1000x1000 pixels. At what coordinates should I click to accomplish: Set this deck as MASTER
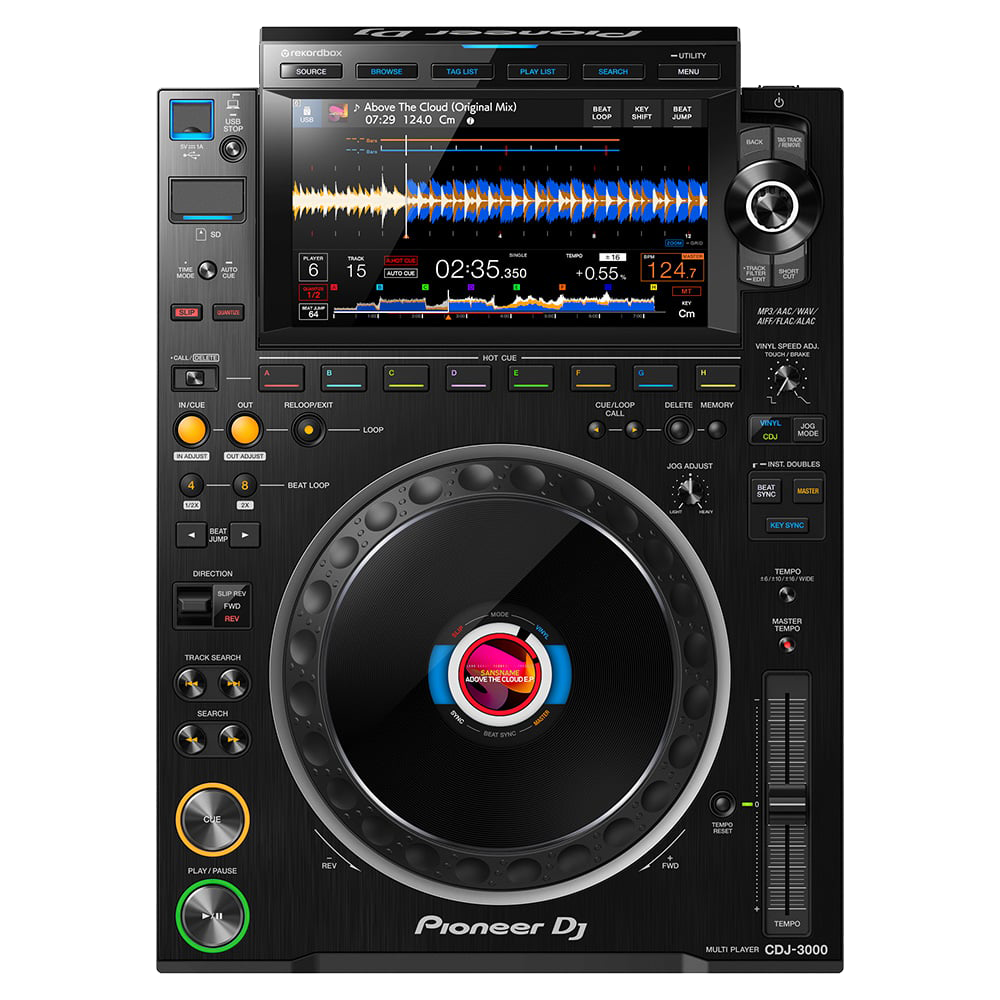(807, 490)
